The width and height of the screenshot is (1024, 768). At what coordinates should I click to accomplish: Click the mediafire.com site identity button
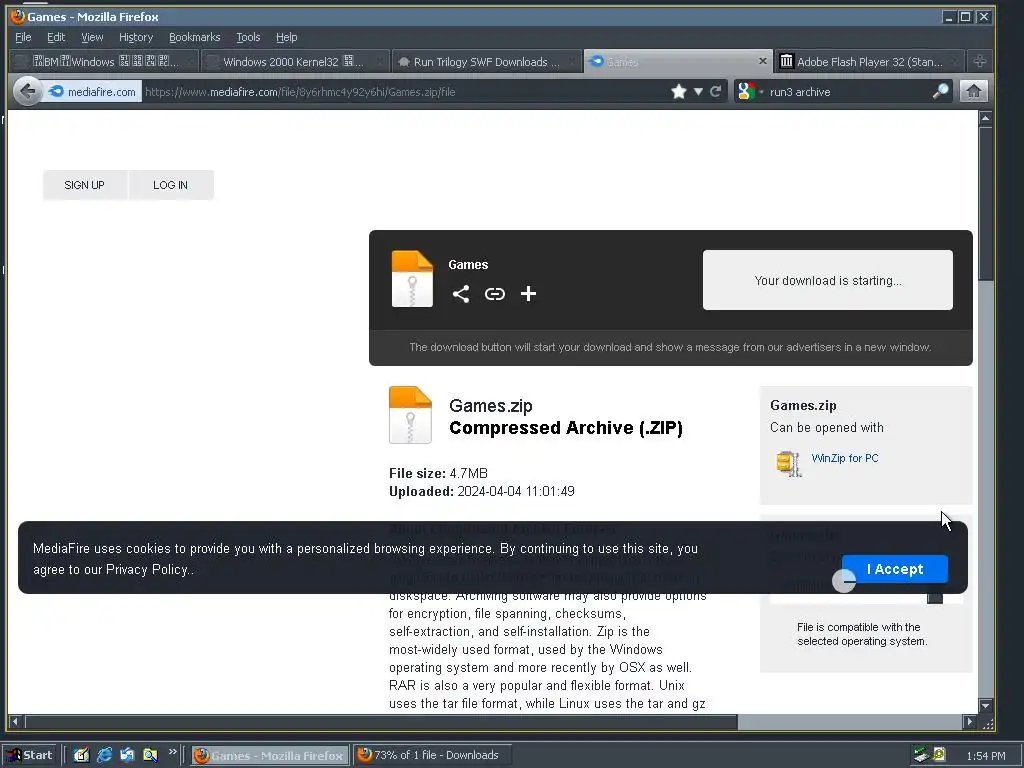coord(93,91)
